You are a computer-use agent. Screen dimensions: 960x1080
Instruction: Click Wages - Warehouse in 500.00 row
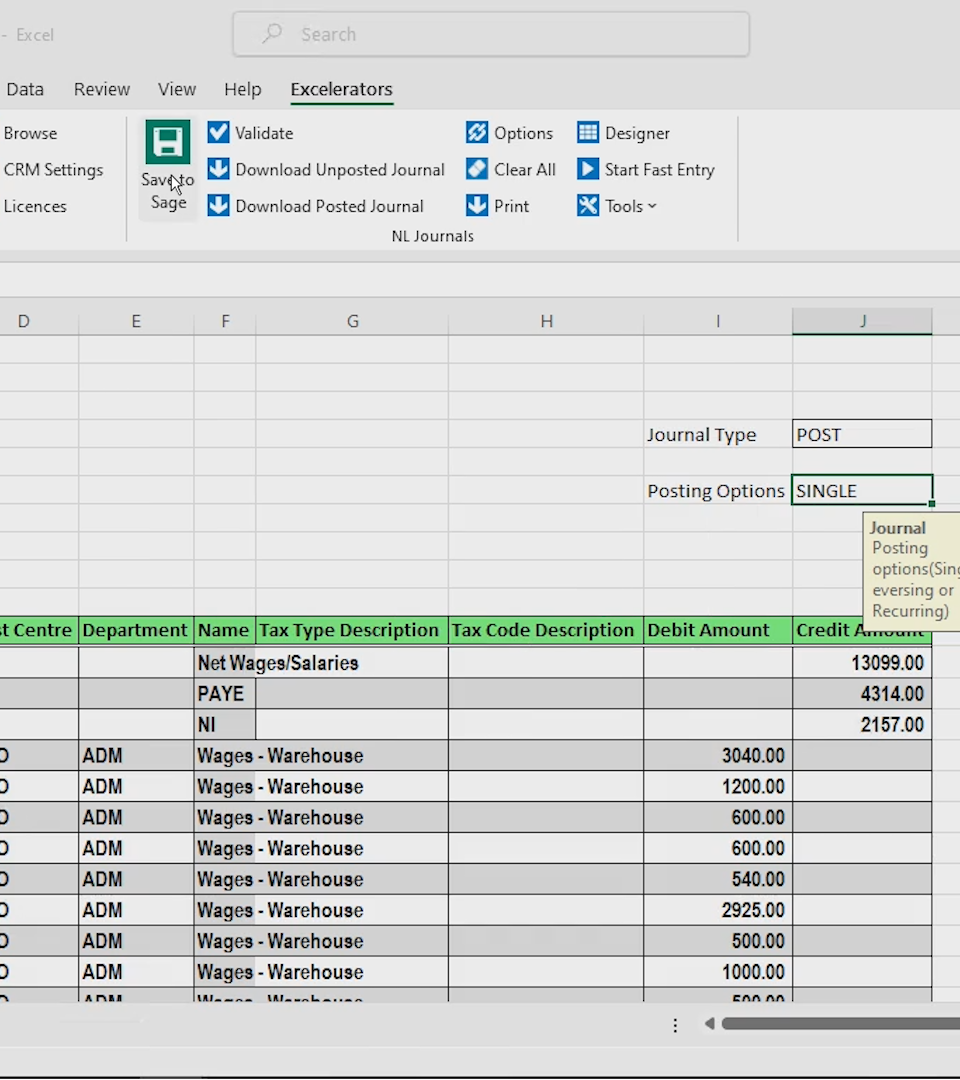click(280, 941)
